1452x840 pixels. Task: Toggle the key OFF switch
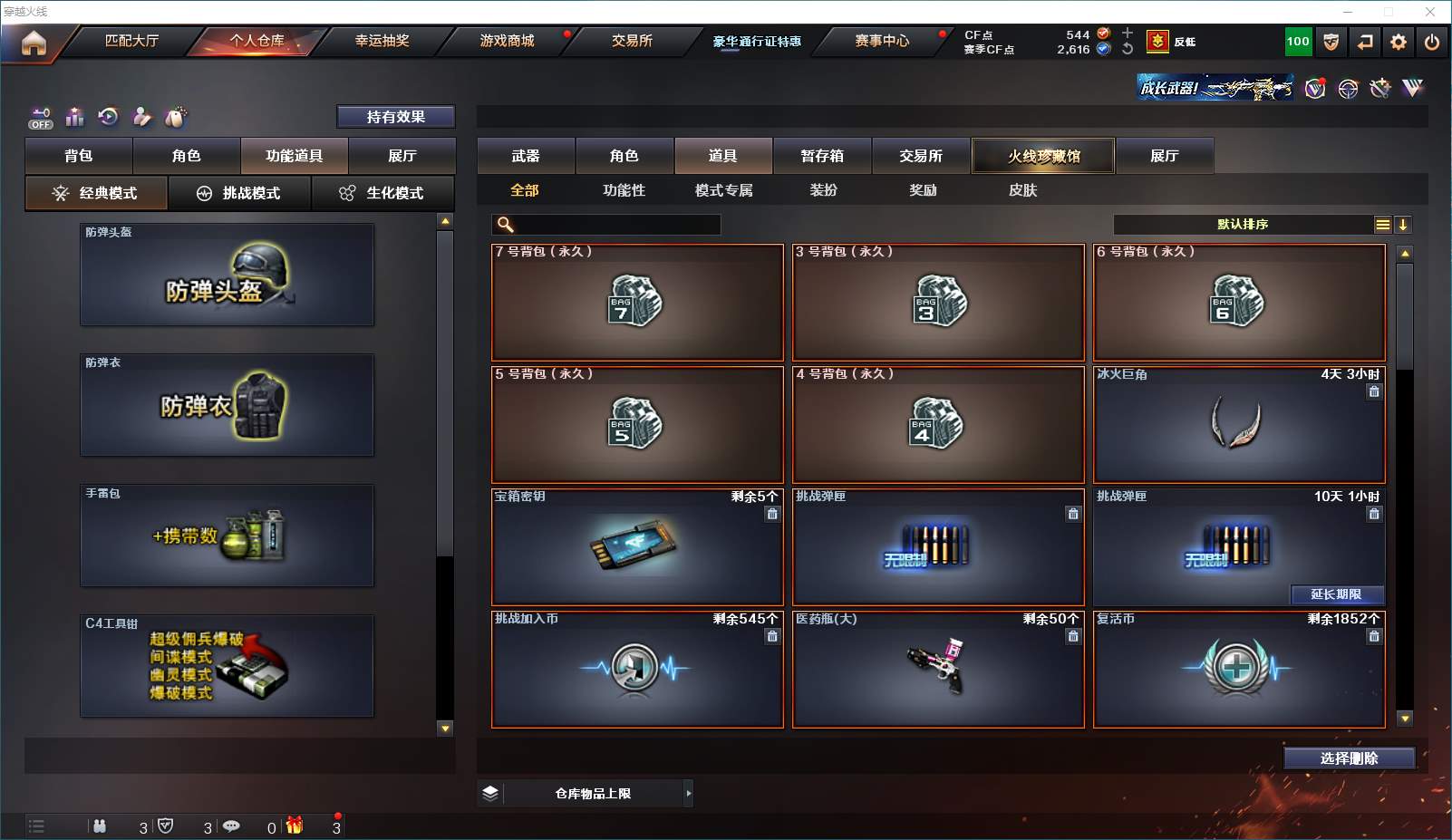[41, 118]
